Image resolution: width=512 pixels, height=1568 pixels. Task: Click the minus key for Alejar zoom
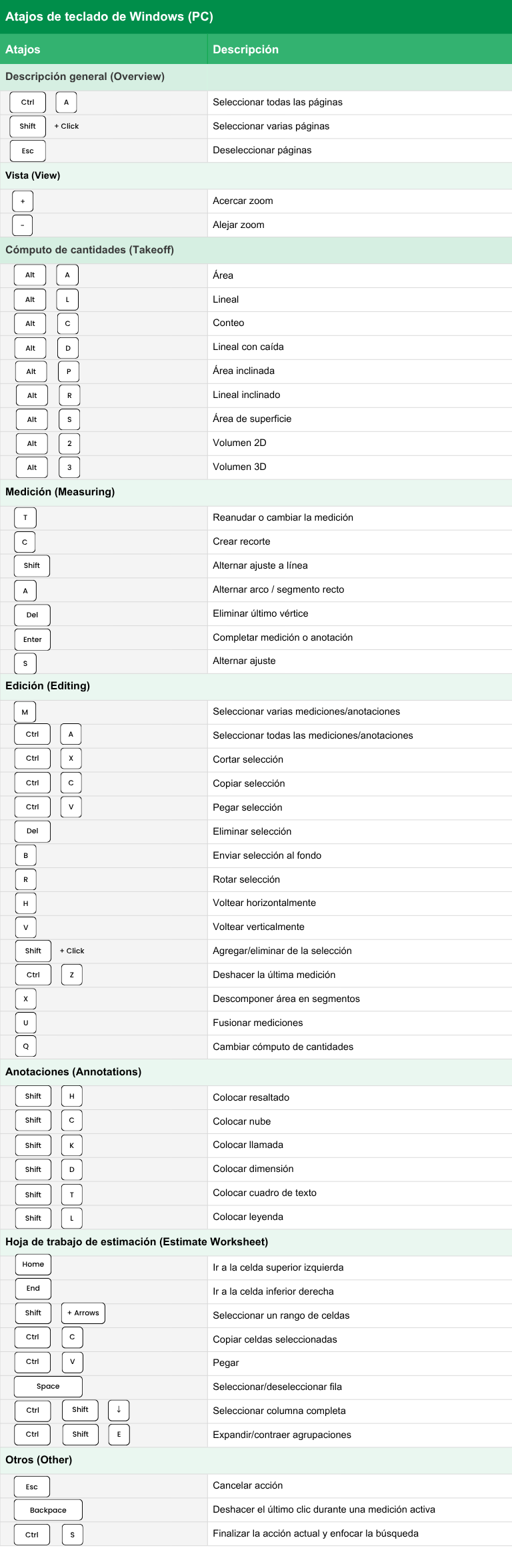click(23, 225)
